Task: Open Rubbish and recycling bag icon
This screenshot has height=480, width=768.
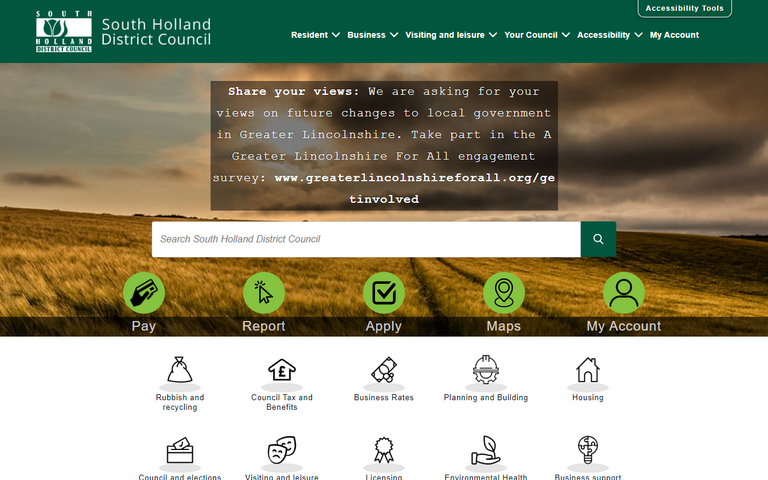Action: [x=180, y=370]
